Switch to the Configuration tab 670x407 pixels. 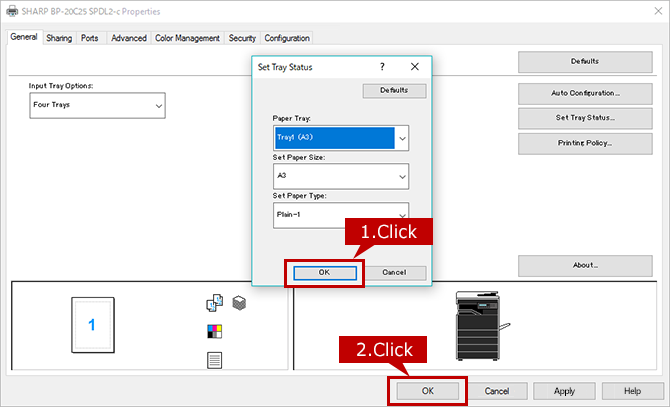click(287, 38)
